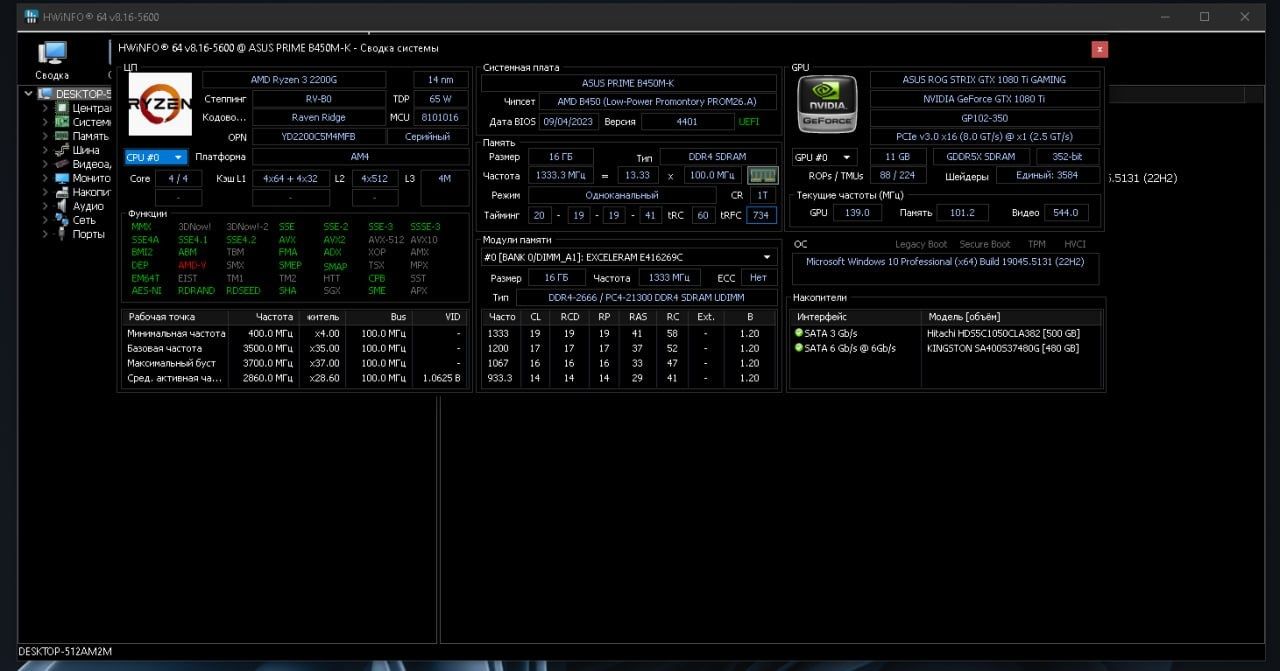Click the TPM indicator
Viewport: 1280px width, 671px height.
pyautogui.click(x=1037, y=244)
